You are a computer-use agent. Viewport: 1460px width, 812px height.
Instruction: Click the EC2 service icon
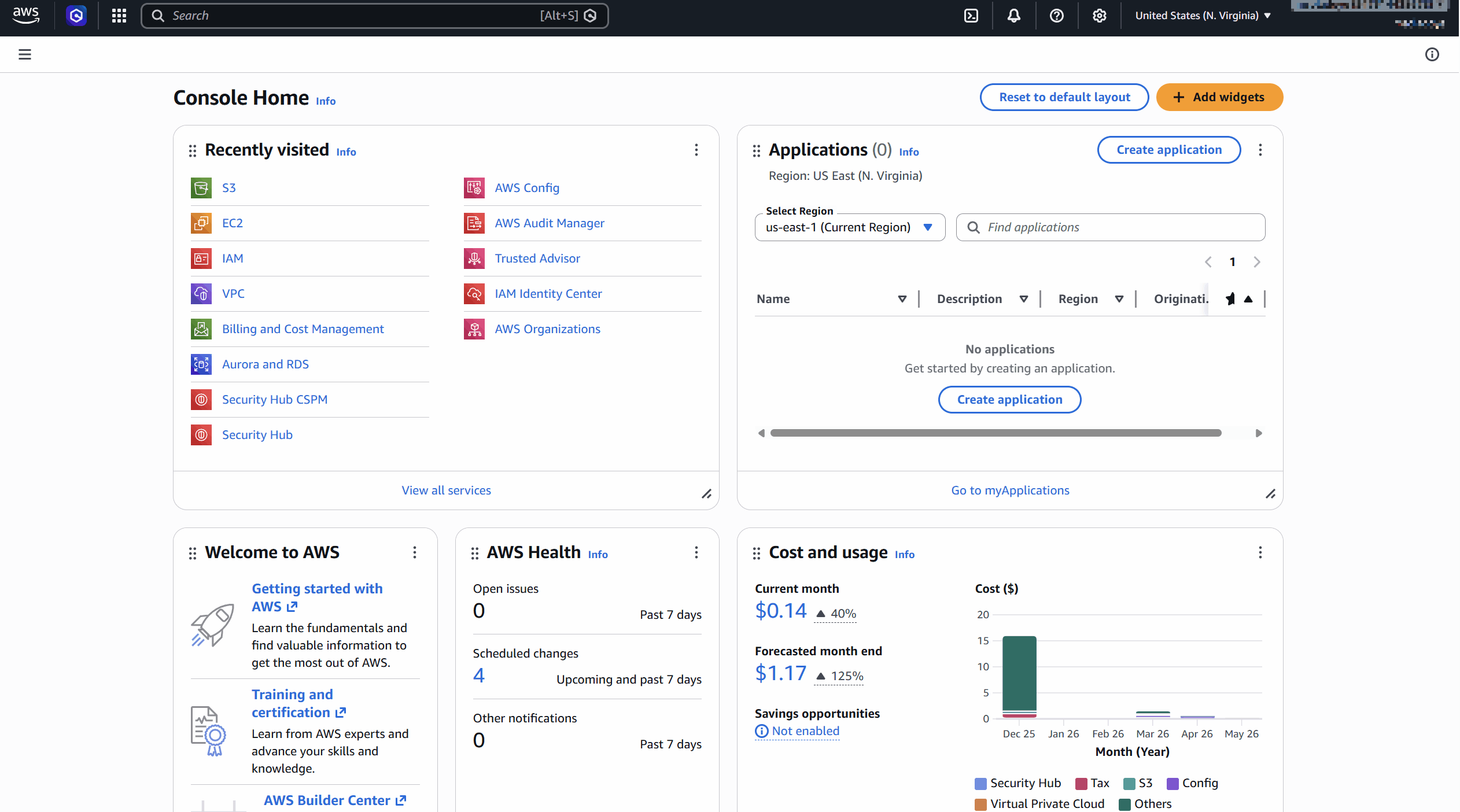click(x=201, y=223)
